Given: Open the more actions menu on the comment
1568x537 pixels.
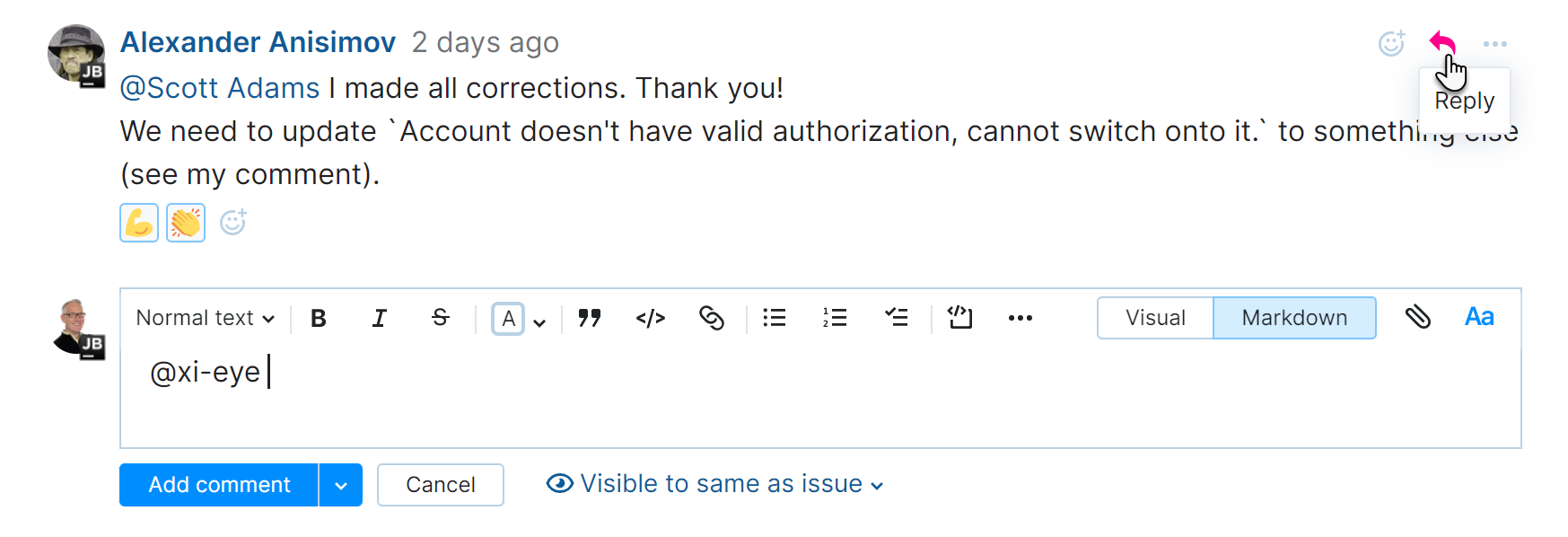Looking at the screenshot, I should click(1496, 42).
